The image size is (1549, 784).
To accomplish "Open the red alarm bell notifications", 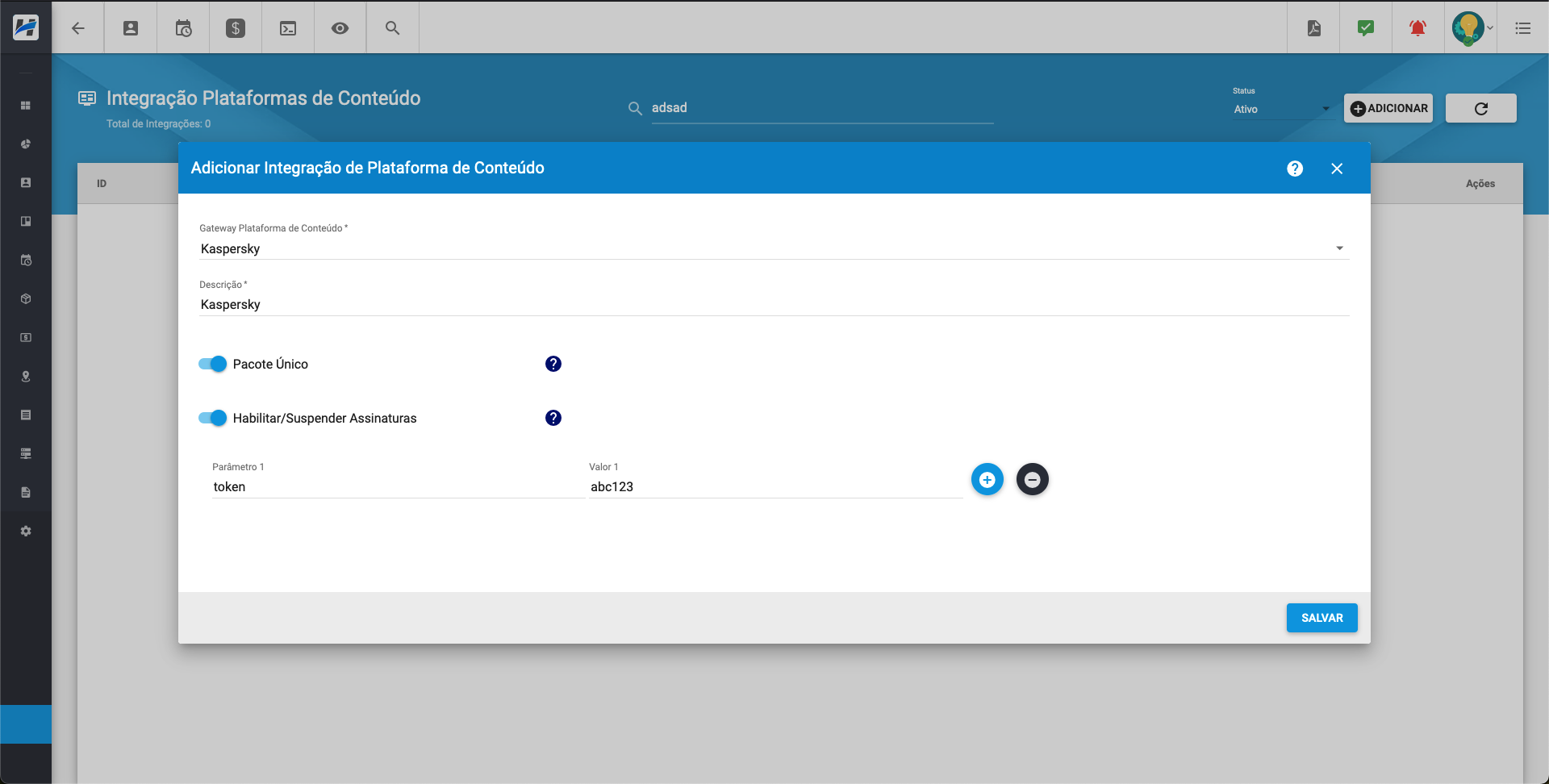I will coord(1417,28).
